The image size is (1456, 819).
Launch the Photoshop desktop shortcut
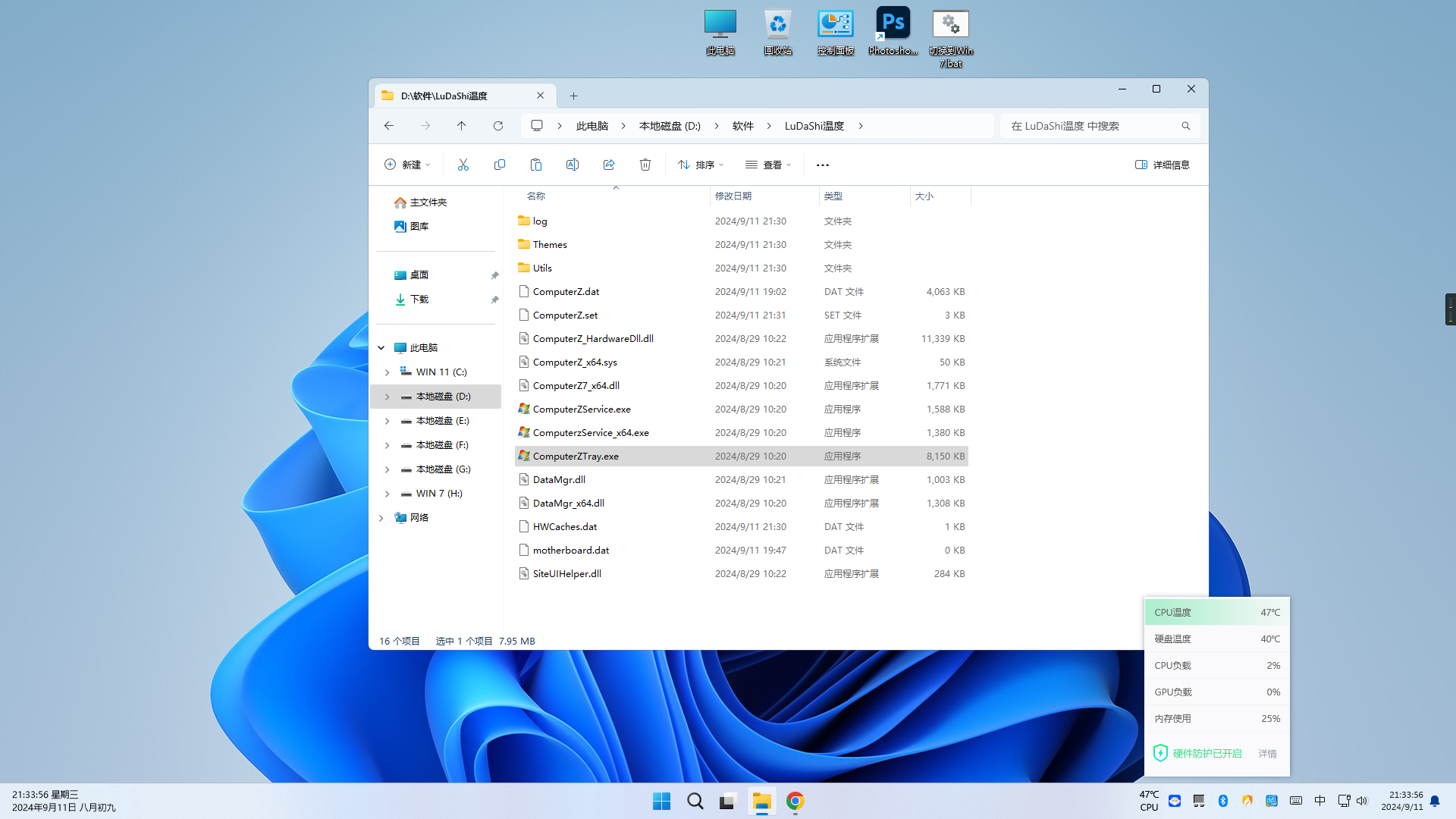point(893,33)
